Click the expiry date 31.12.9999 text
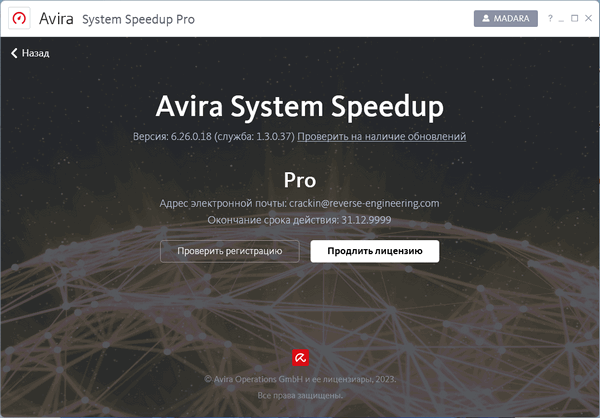600x418 pixels. click(366, 220)
